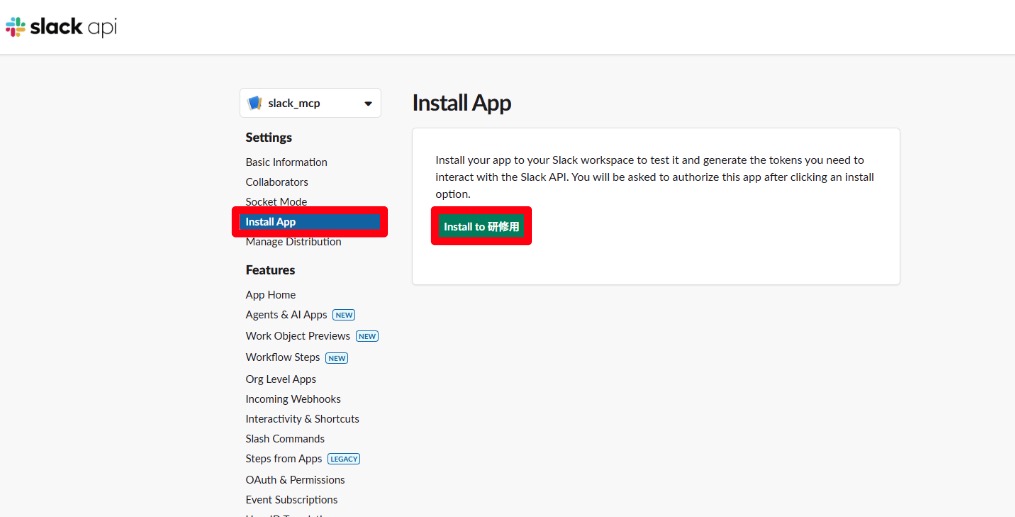Go to Collaborators page
The width and height of the screenshot is (1015, 517).
coord(277,182)
